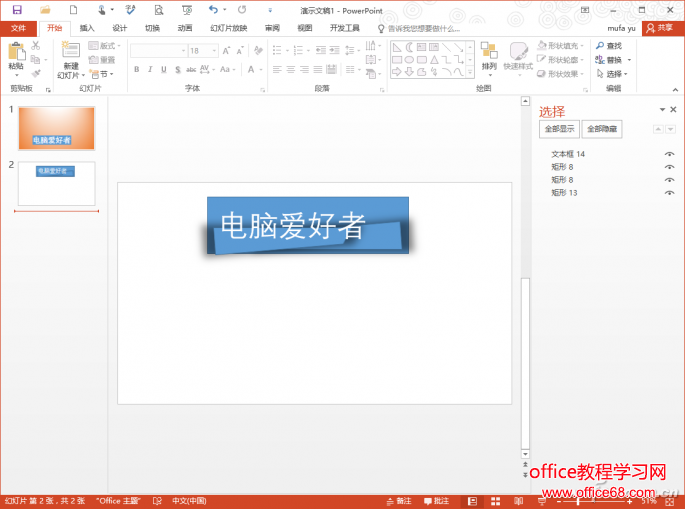Image resolution: width=685 pixels, height=509 pixels.
Task: Open the font size dropdown
Action: tap(214, 50)
